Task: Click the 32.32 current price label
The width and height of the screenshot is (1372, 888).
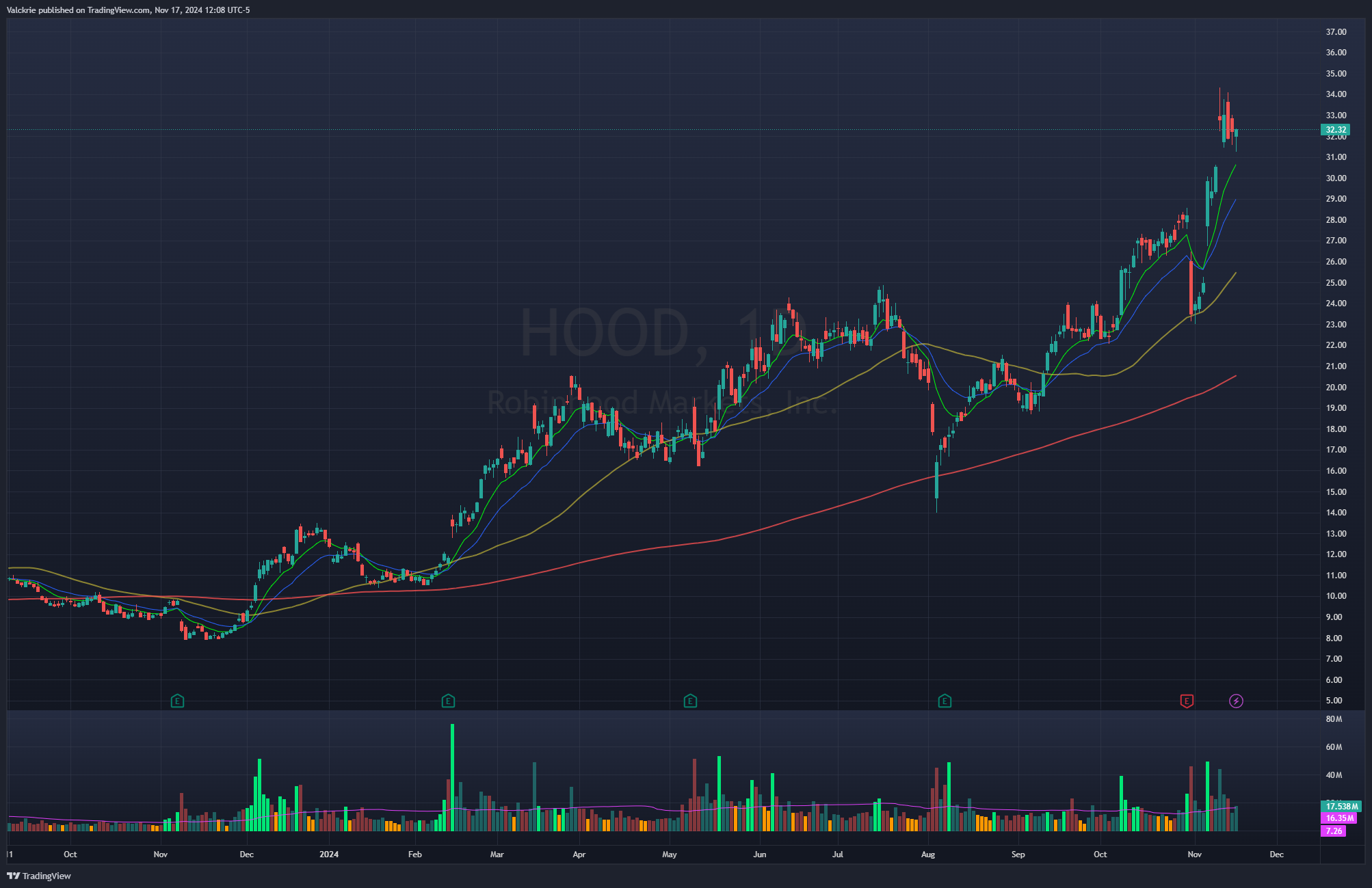Action: tap(1335, 130)
